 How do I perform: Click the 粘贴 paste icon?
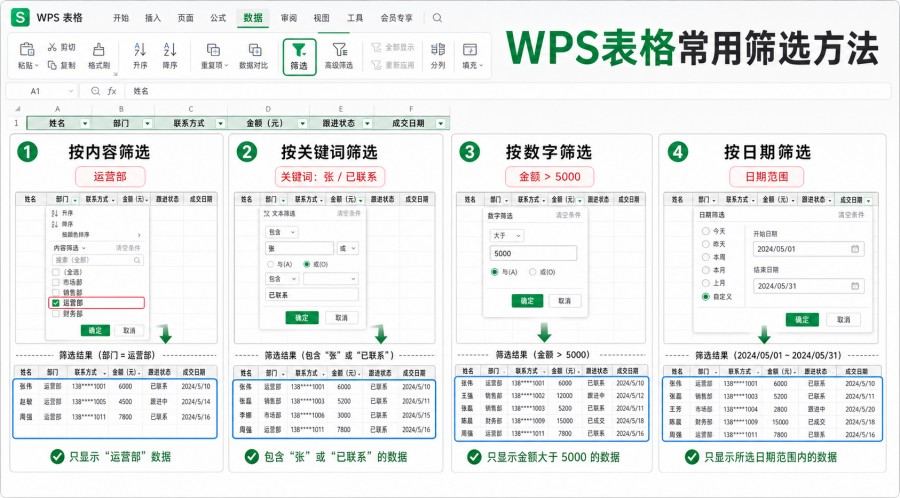click(x=26, y=49)
